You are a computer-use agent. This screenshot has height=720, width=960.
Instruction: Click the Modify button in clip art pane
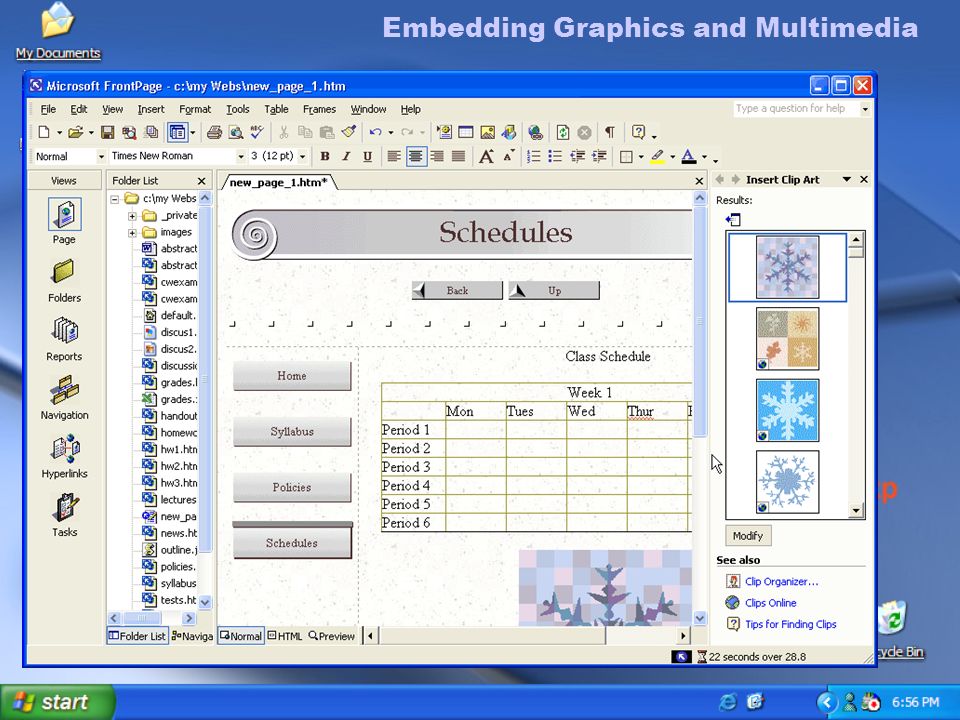coord(748,536)
